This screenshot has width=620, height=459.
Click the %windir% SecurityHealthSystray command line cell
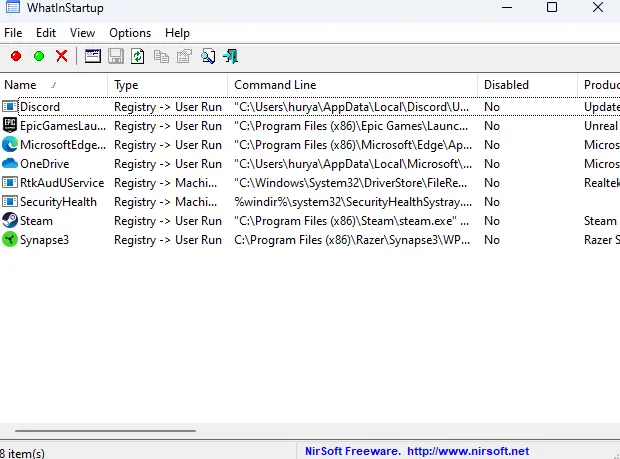[x=353, y=202]
